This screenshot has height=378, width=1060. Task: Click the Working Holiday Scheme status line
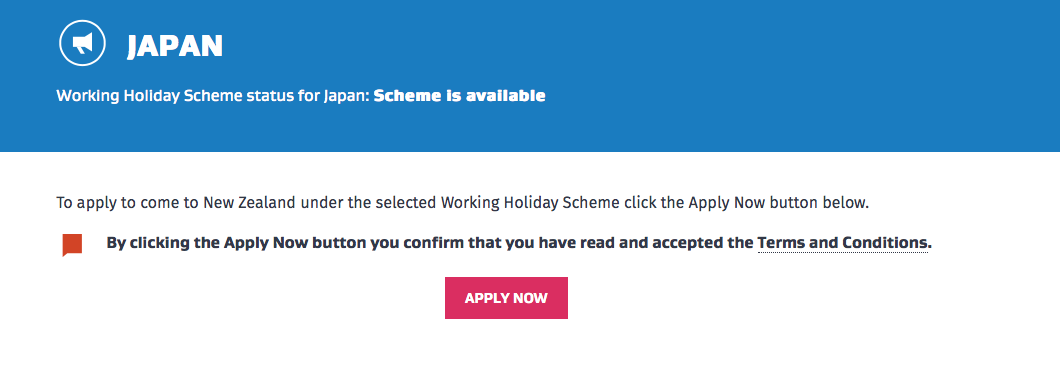coord(301,96)
